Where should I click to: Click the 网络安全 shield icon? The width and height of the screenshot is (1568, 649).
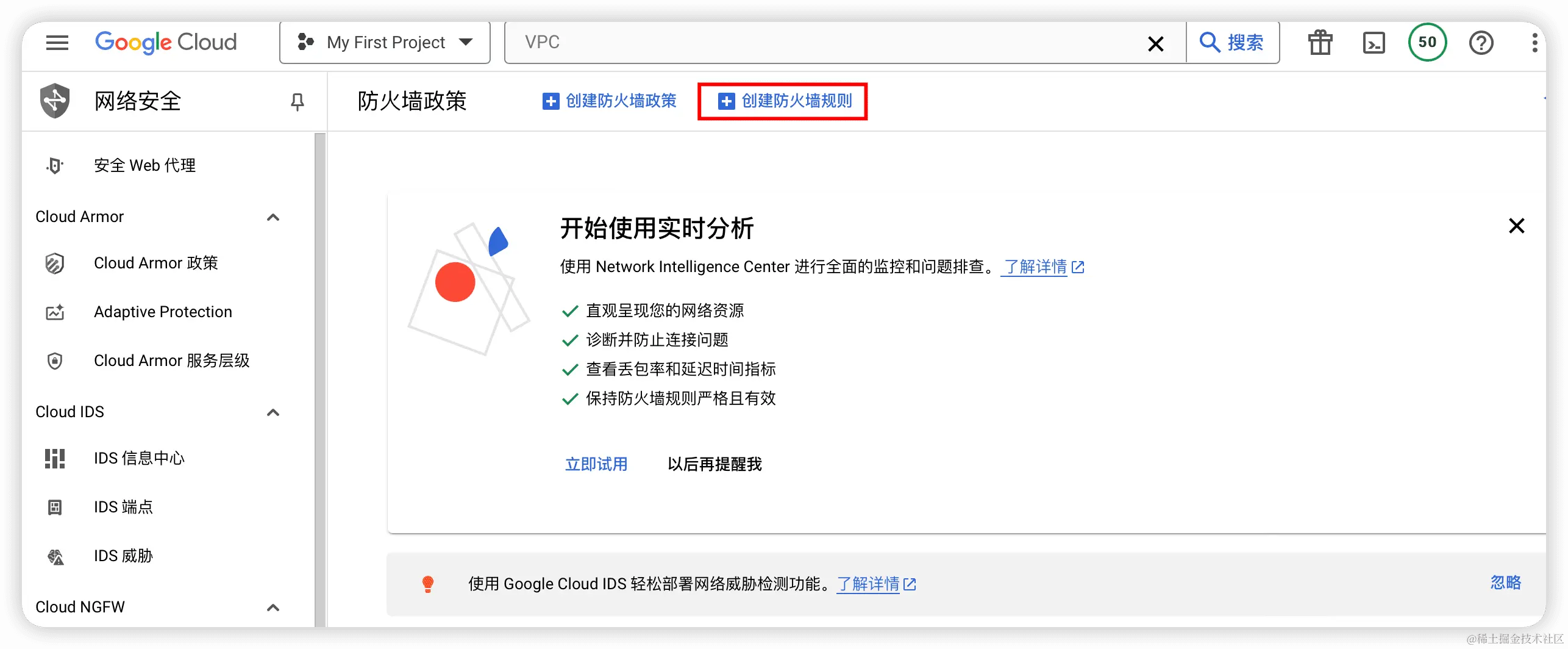point(54,101)
